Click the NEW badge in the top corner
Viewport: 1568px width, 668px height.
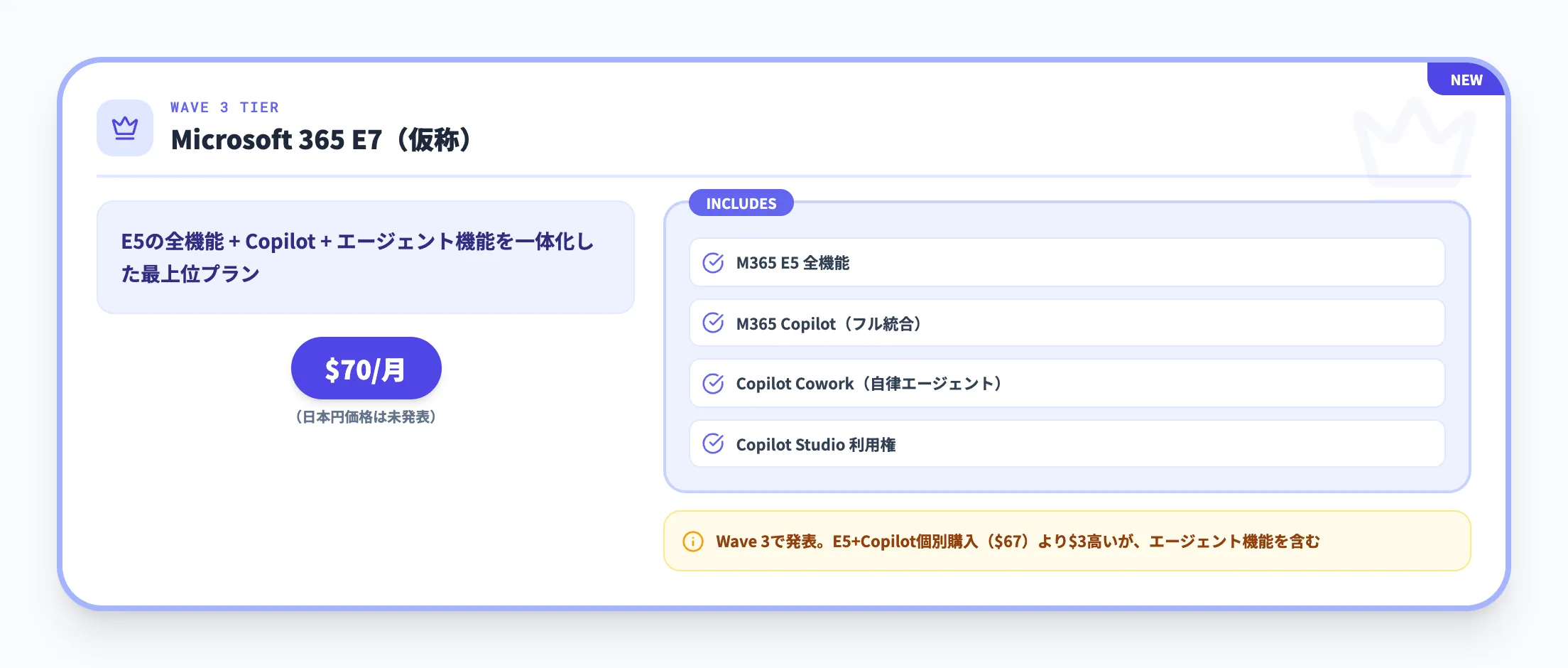click(1465, 80)
